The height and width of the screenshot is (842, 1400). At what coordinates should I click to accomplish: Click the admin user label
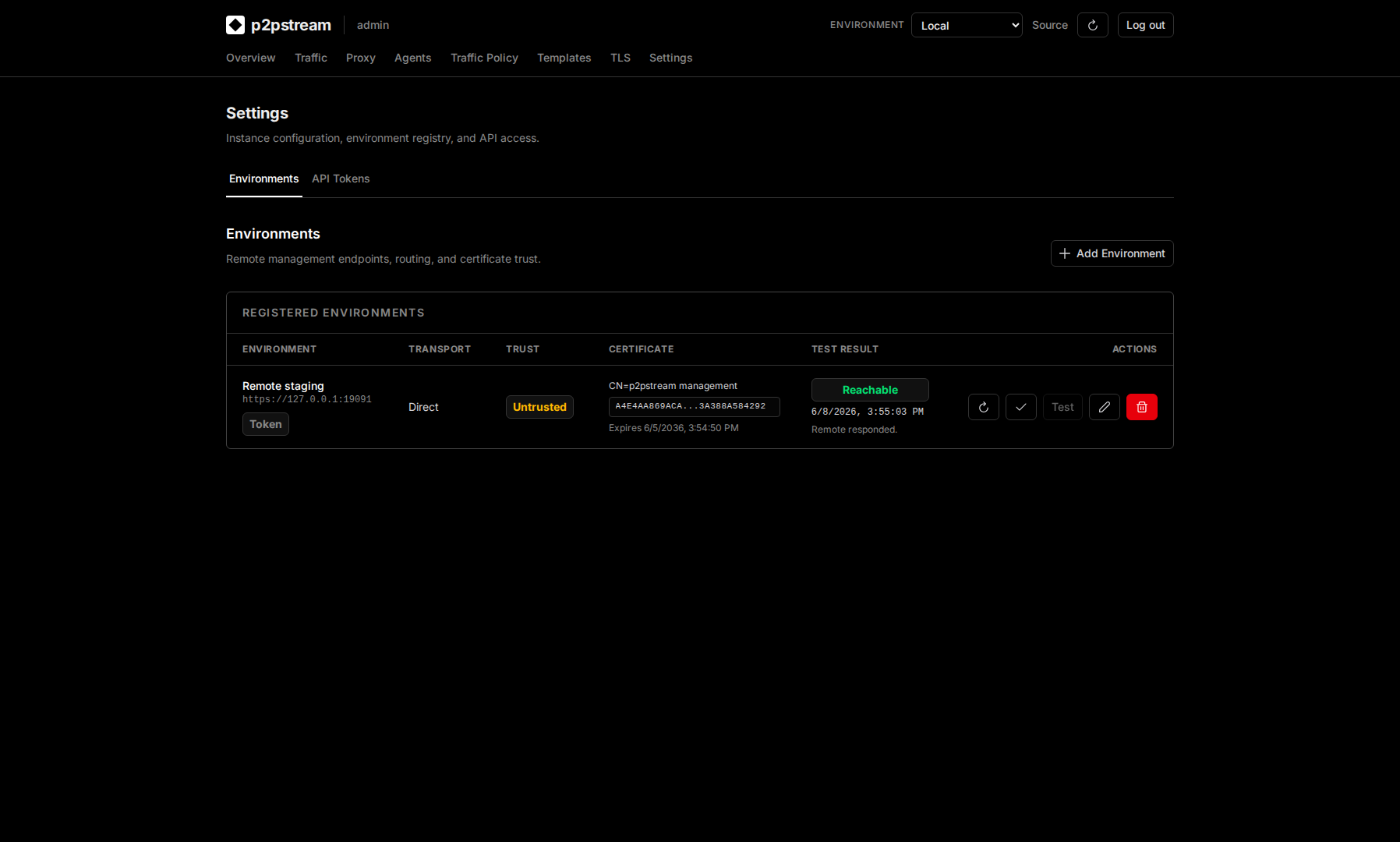373,25
